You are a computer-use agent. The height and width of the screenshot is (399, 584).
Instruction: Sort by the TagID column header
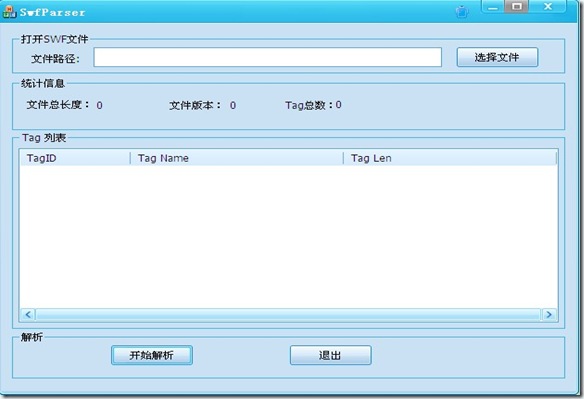point(75,158)
